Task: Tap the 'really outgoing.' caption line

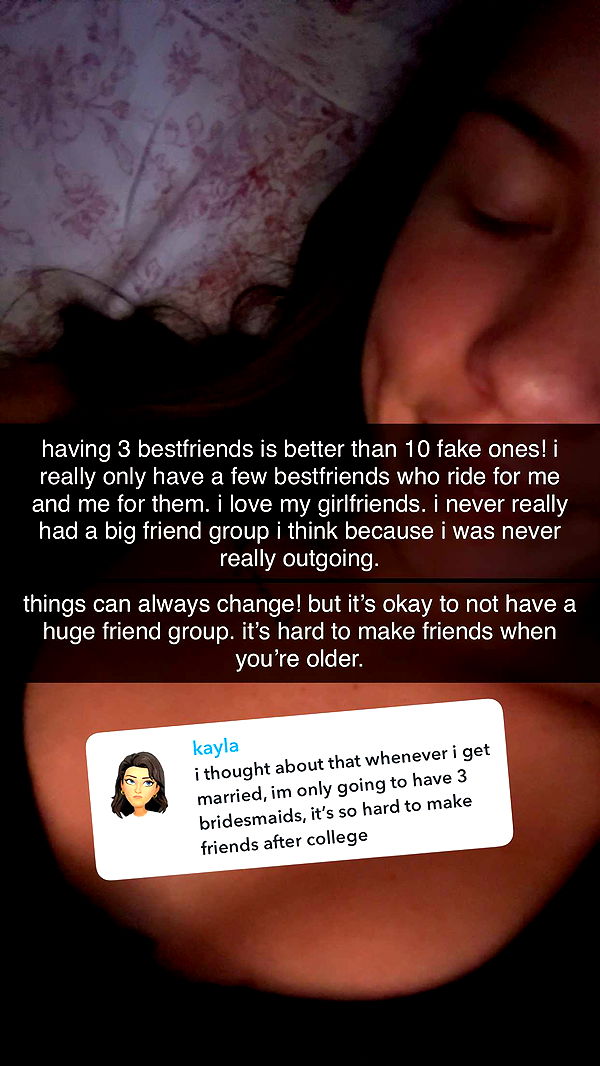Action: (300, 558)
